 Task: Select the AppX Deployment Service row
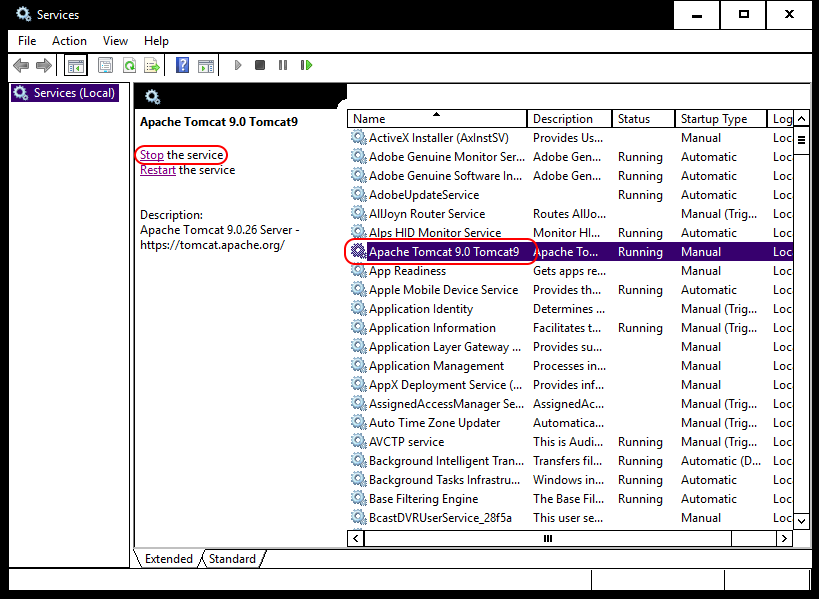click(x=571, y=385)
